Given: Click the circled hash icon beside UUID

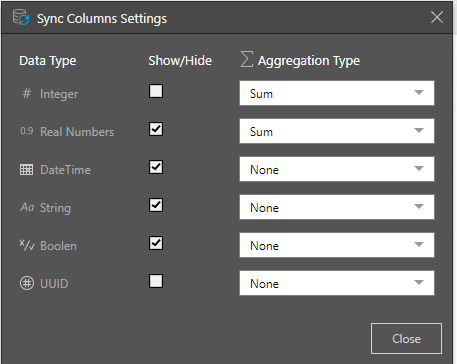Looking at the screenshot, I should [x=27, y=283].
